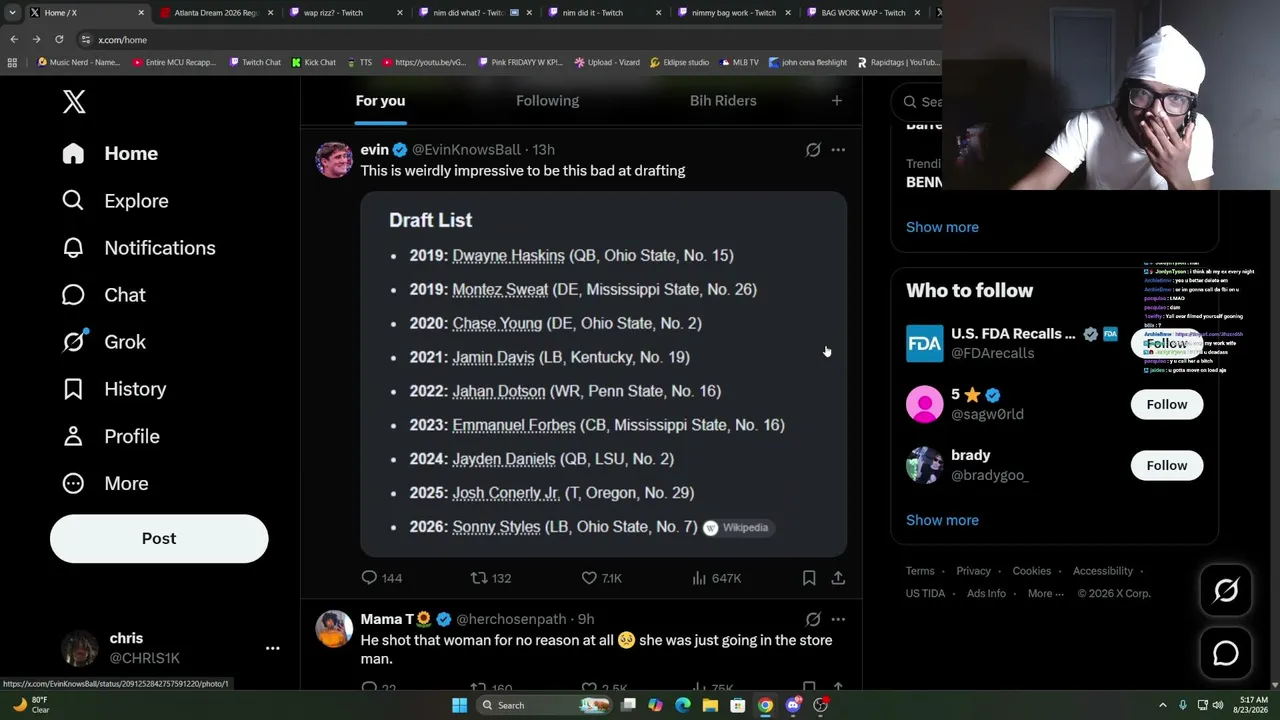1280x720 pixels.
Task: Show hidden icons in the system tray
Action: click(x=1163, y=705)
